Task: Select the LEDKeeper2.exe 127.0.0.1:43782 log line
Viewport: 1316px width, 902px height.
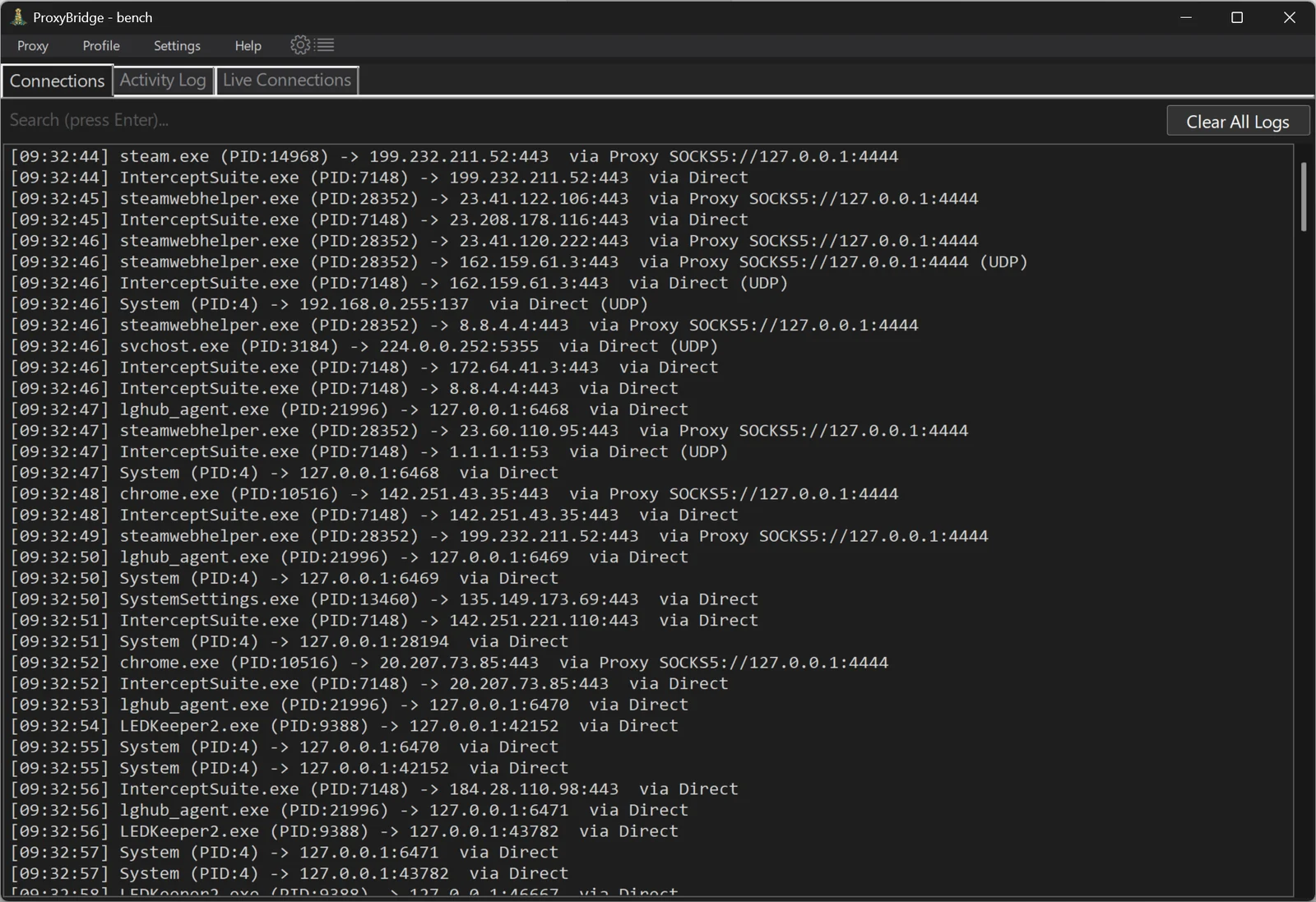Action: coord(344,831)
